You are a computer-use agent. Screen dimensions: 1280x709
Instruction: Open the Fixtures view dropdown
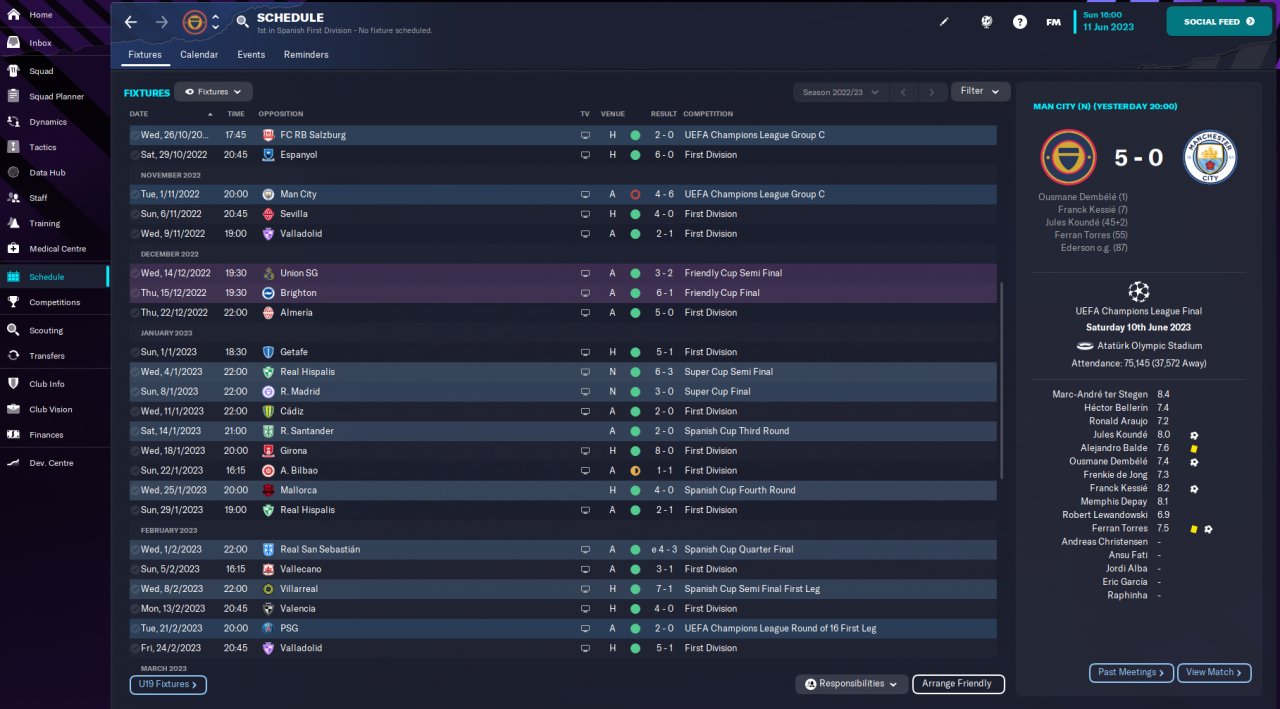[213, 92]
